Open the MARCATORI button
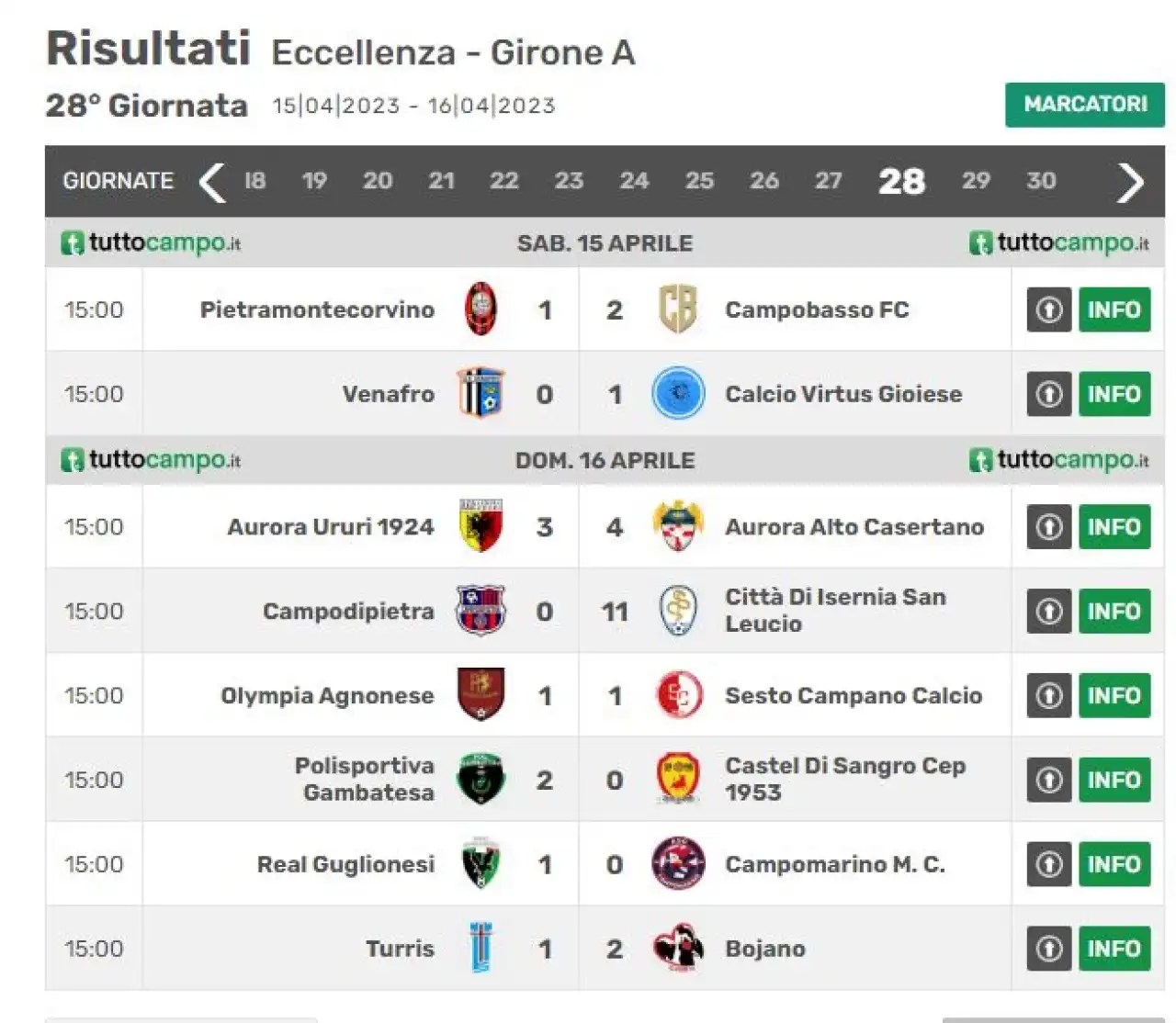Image resolution: width=1176 pixels, height=1023 pixels. point(1085,105)
